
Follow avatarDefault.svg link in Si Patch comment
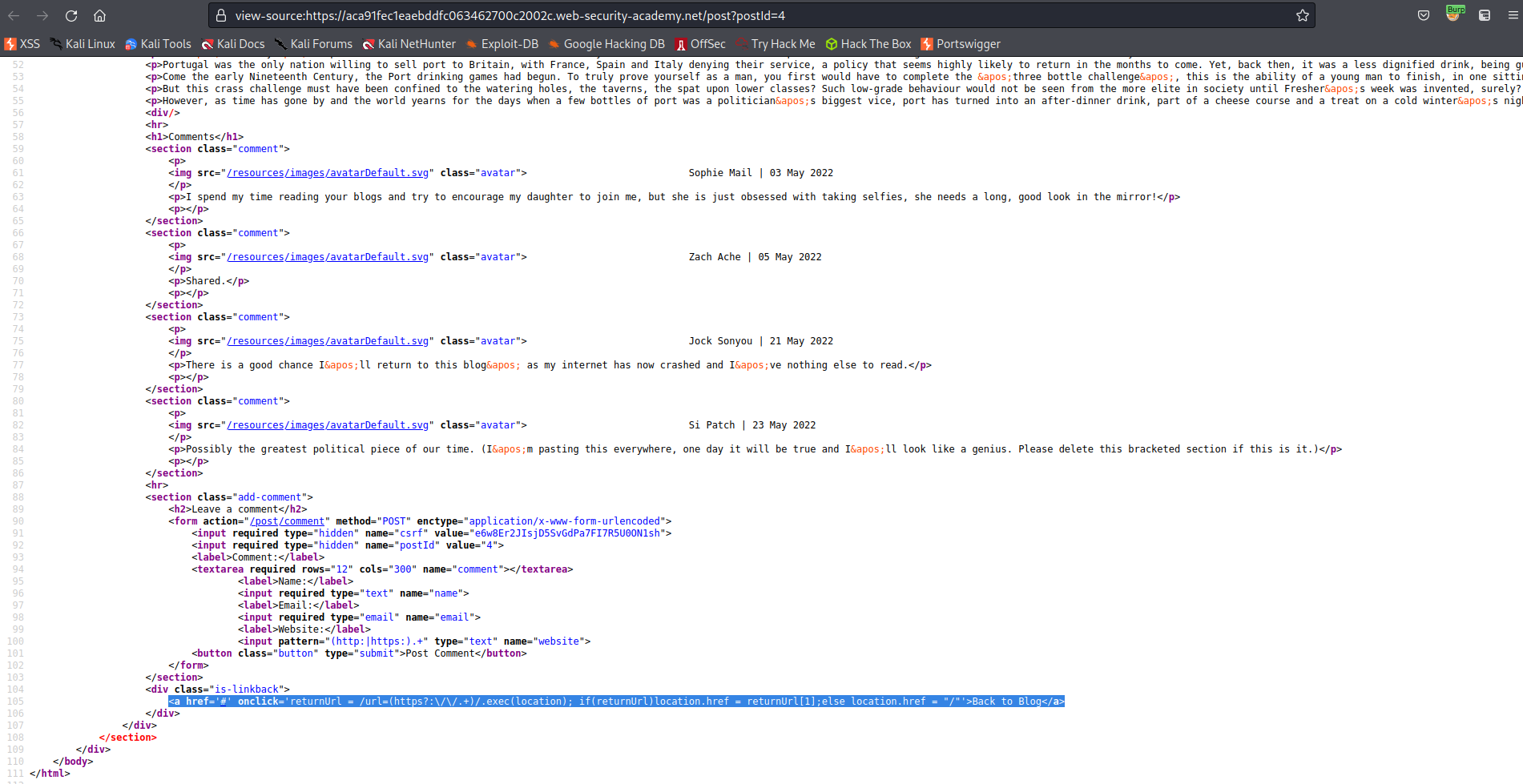[x=328, y=425]
